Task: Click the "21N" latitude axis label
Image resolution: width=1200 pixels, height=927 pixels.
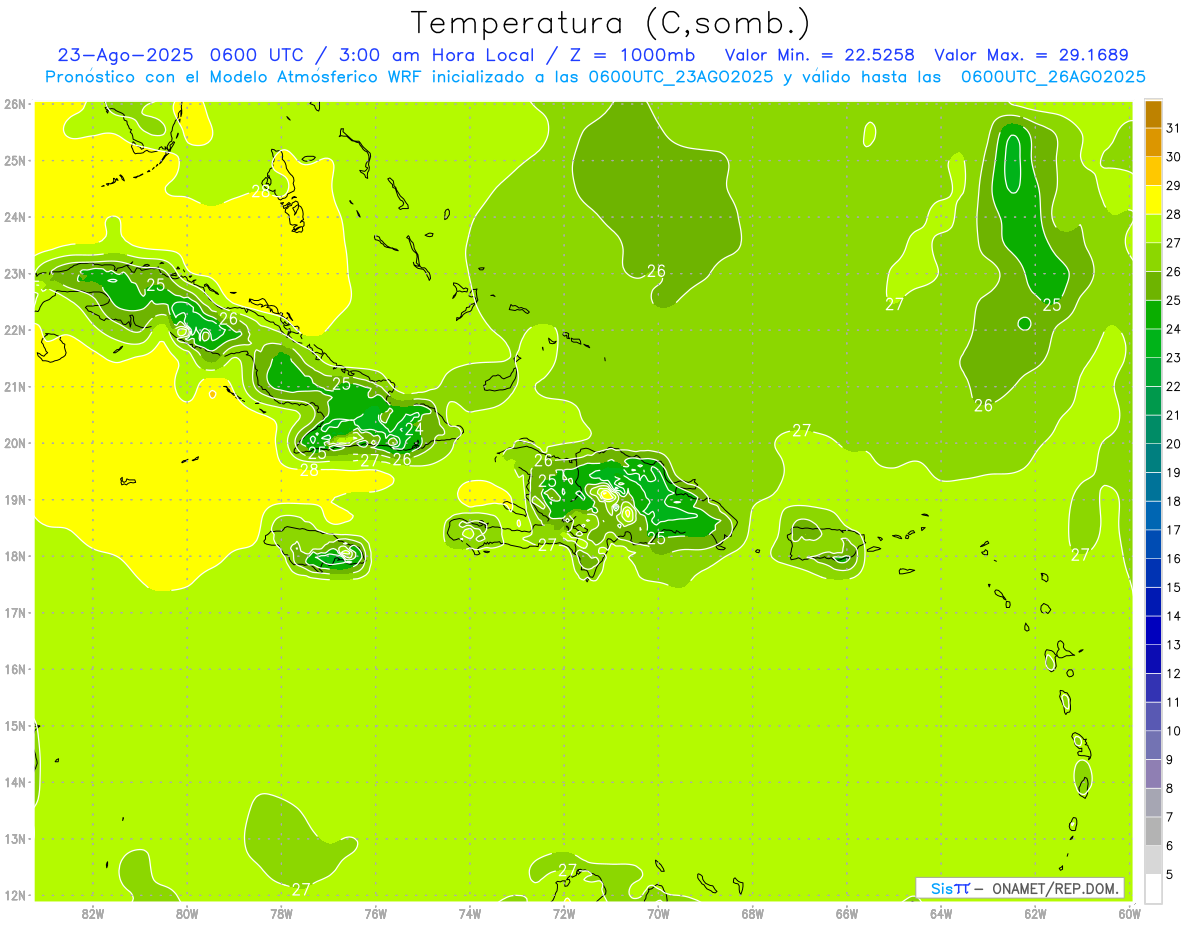Action: coord(14,386)
